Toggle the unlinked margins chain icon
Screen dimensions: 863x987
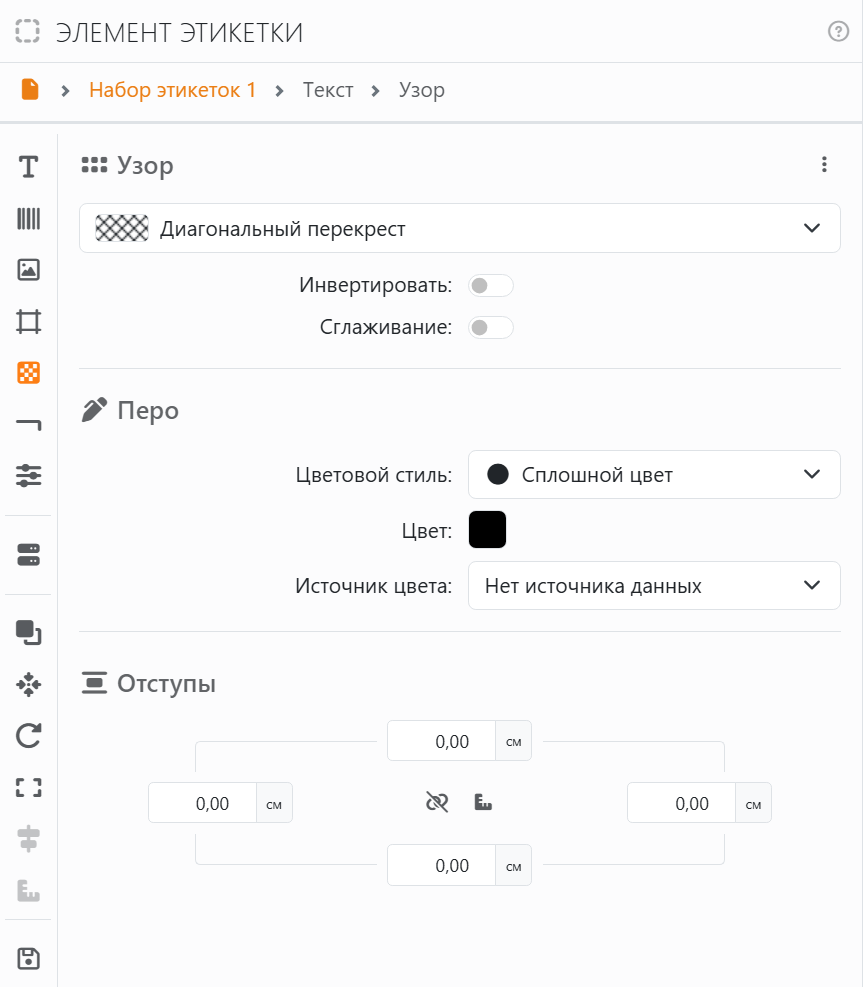tap(437, 802)
